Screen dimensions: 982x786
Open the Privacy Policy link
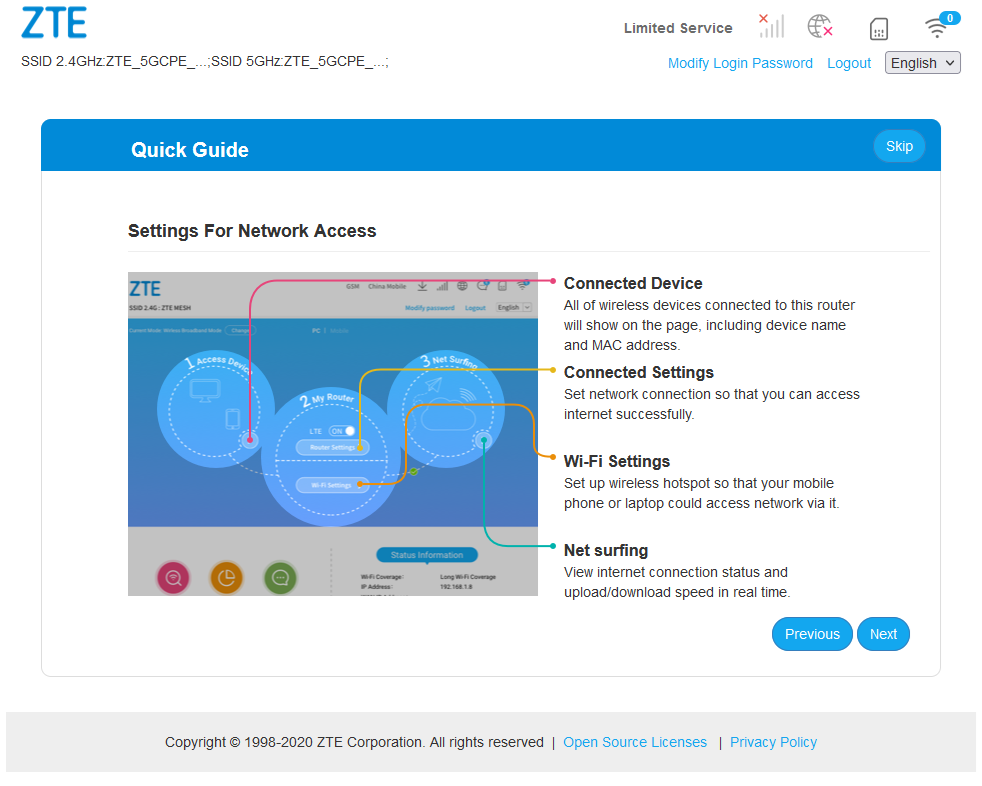[773, 742]
